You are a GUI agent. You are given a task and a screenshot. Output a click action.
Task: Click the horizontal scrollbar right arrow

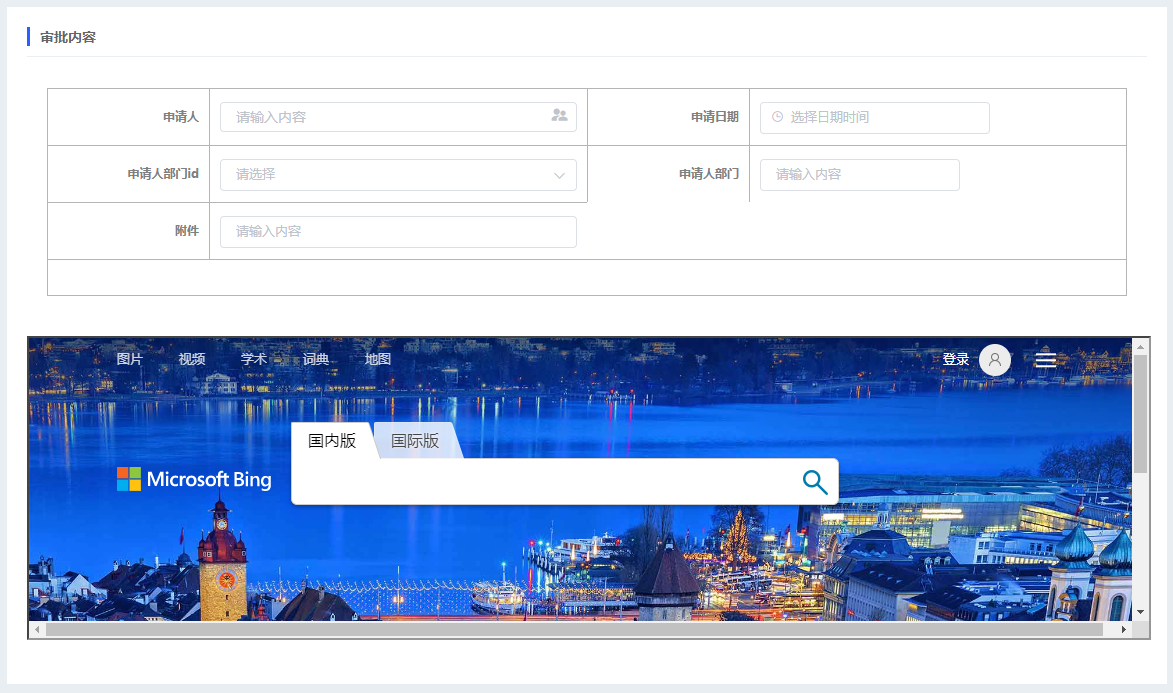pos(1123,630)
